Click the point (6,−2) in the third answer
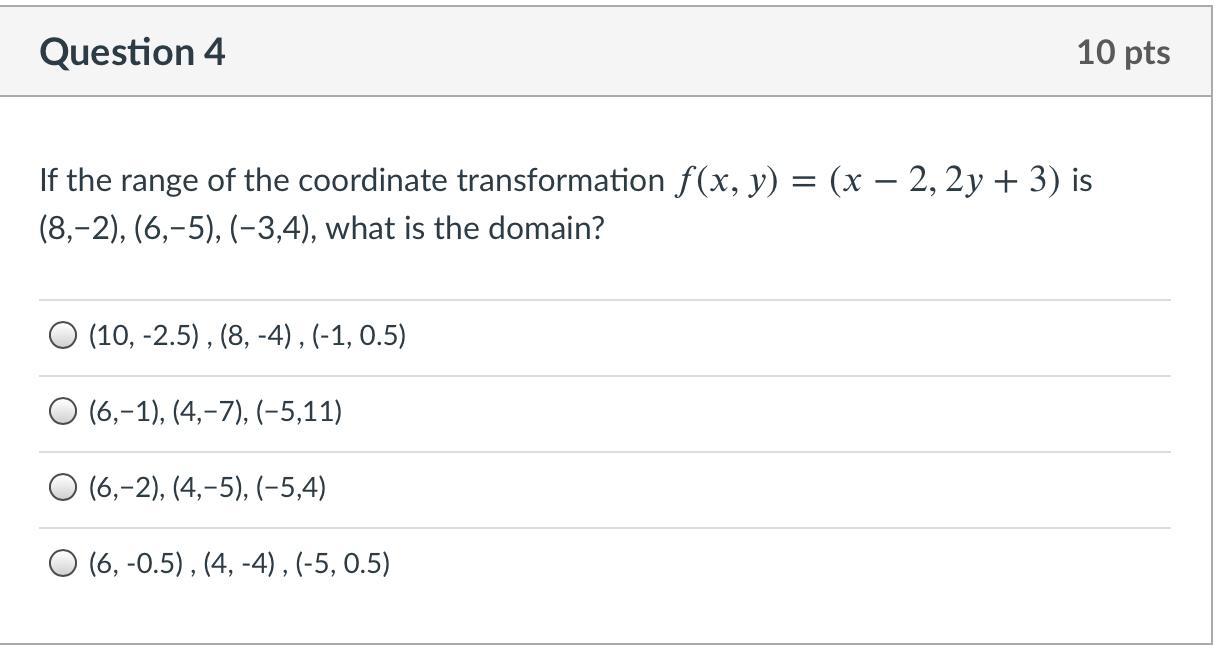Image resolution: width=1223 pixels, height=658 pixels. click(x=125, y=488)
